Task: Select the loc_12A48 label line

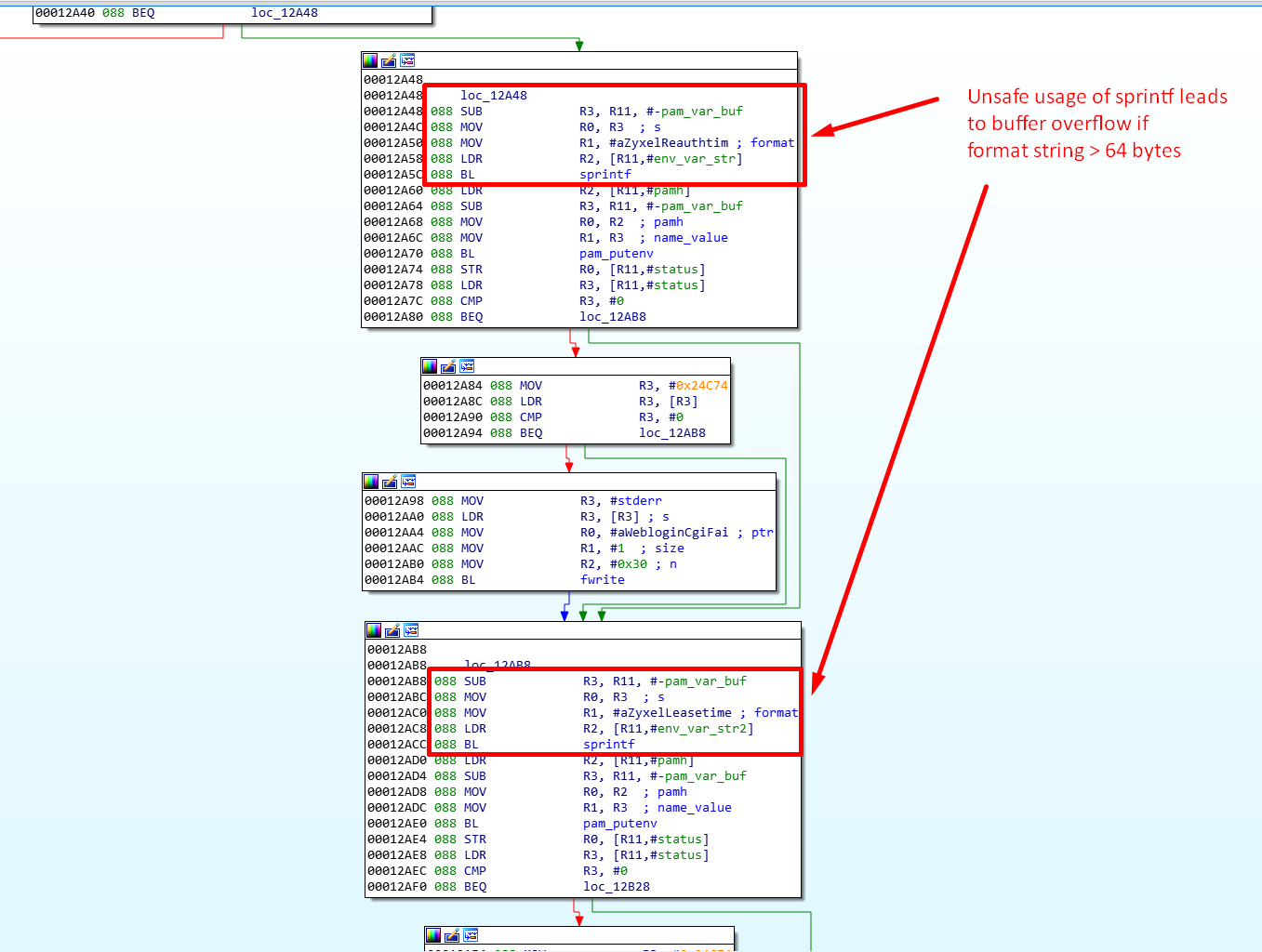Action: [494, 96]
